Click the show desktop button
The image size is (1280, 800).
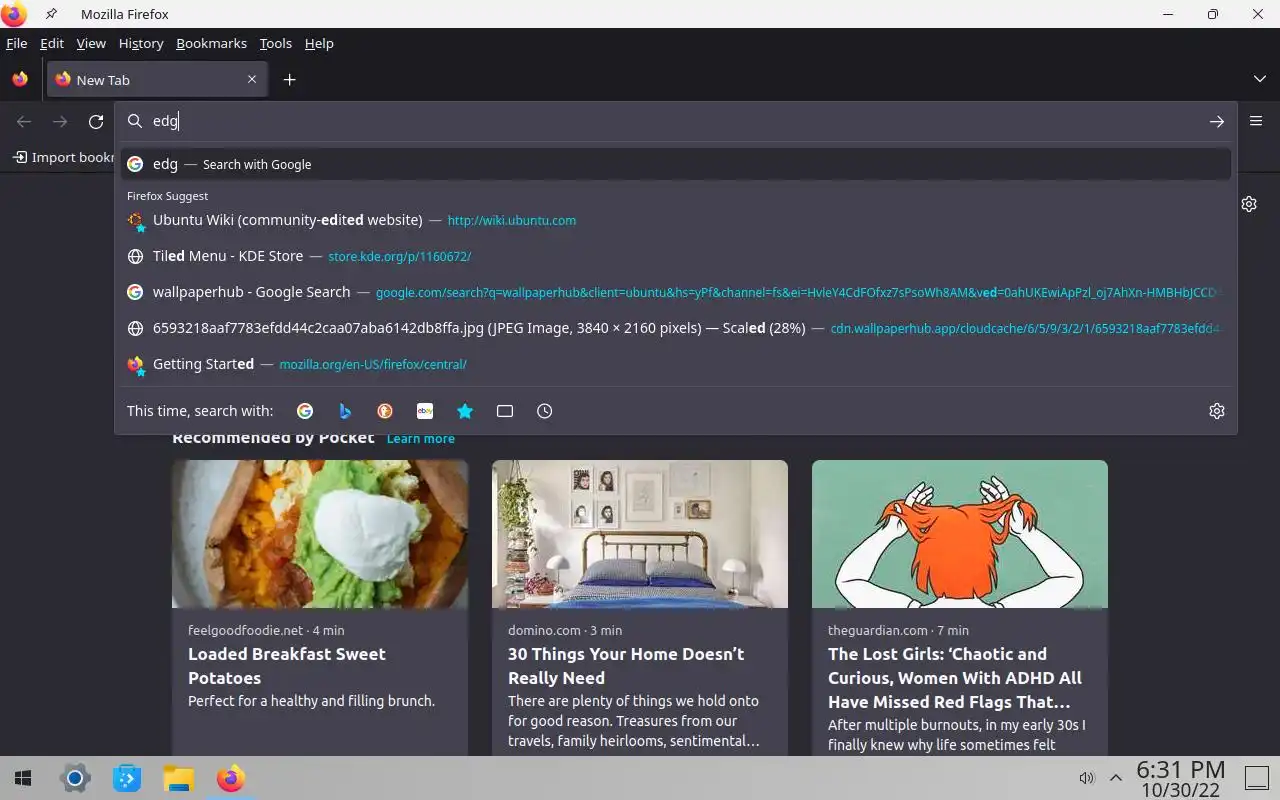pyautogui.click(x=1256, y=778)
